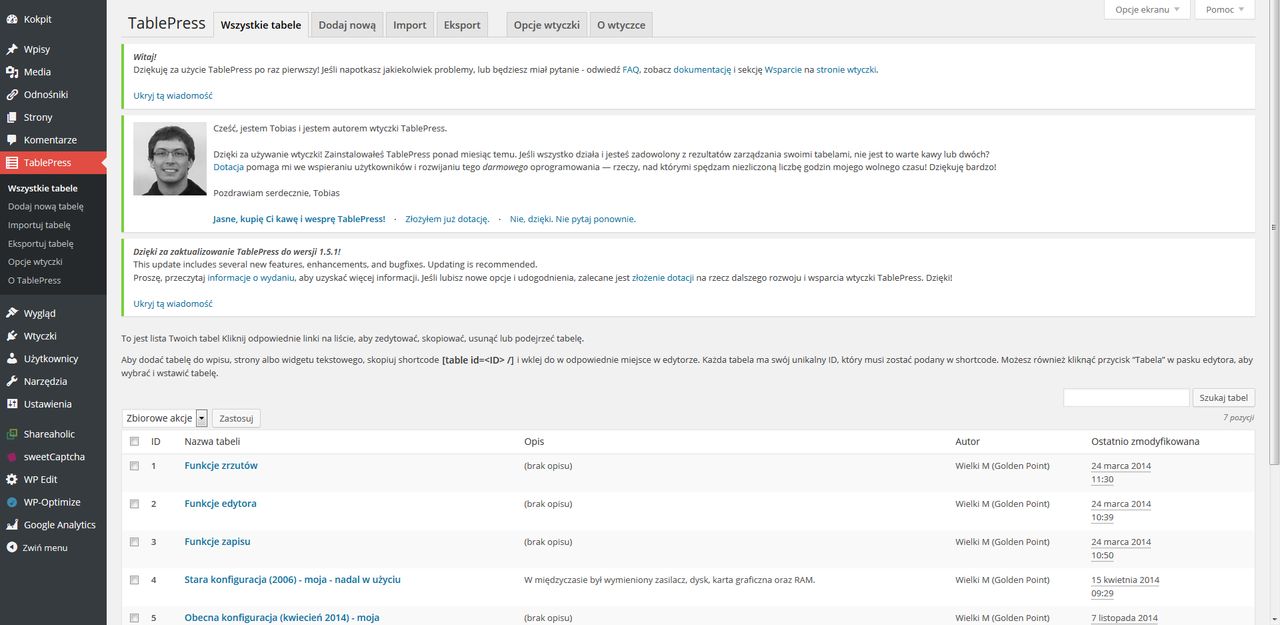The height and width of the screenshot is (625, 1280).
Task: Open Stara konfiguracja (2006) table link
Action: point(292,580)
